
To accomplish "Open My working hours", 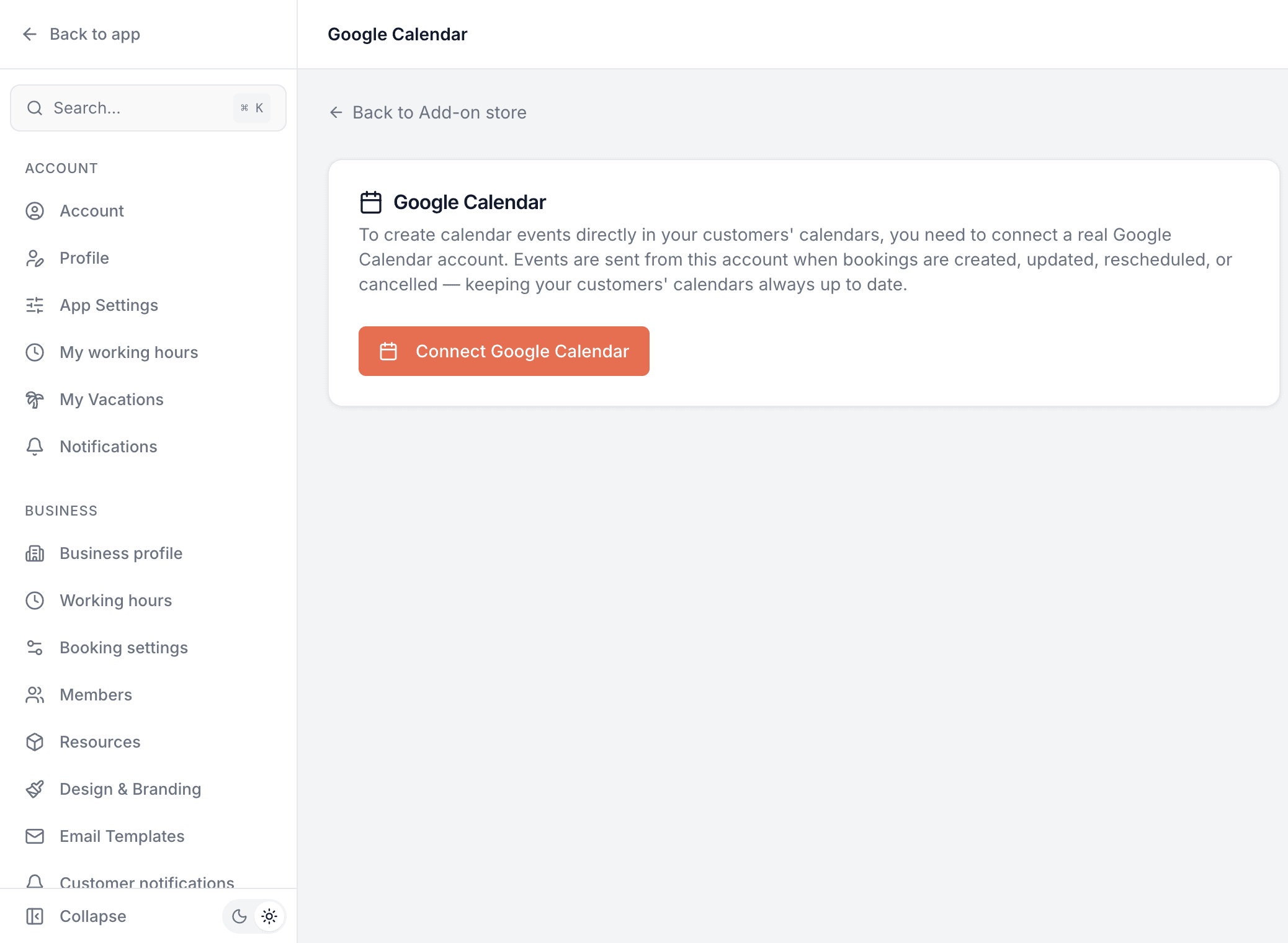I will pyautogui.click(x=148, y=352).
